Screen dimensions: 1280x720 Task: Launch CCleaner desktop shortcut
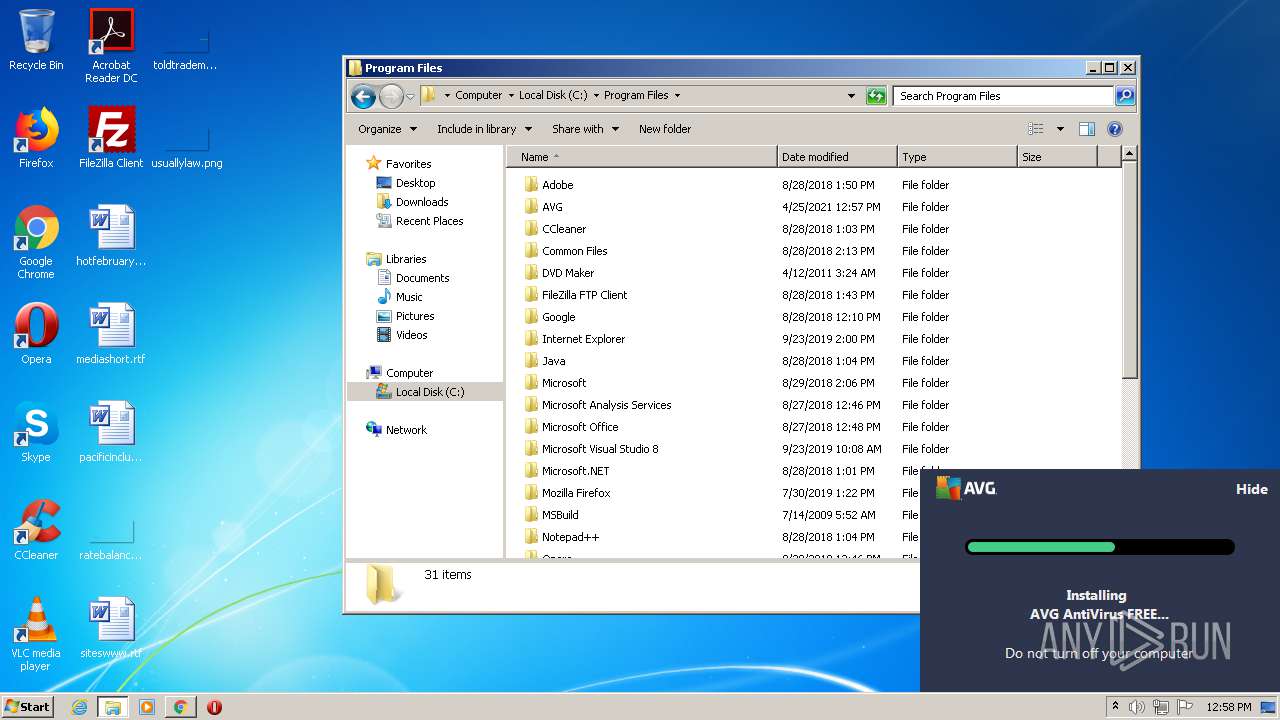(36, 530)
